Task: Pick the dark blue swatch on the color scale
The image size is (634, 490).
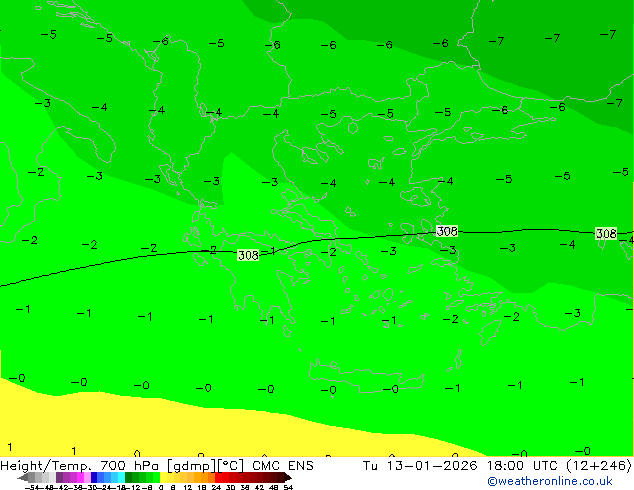Action: [94, 477]
